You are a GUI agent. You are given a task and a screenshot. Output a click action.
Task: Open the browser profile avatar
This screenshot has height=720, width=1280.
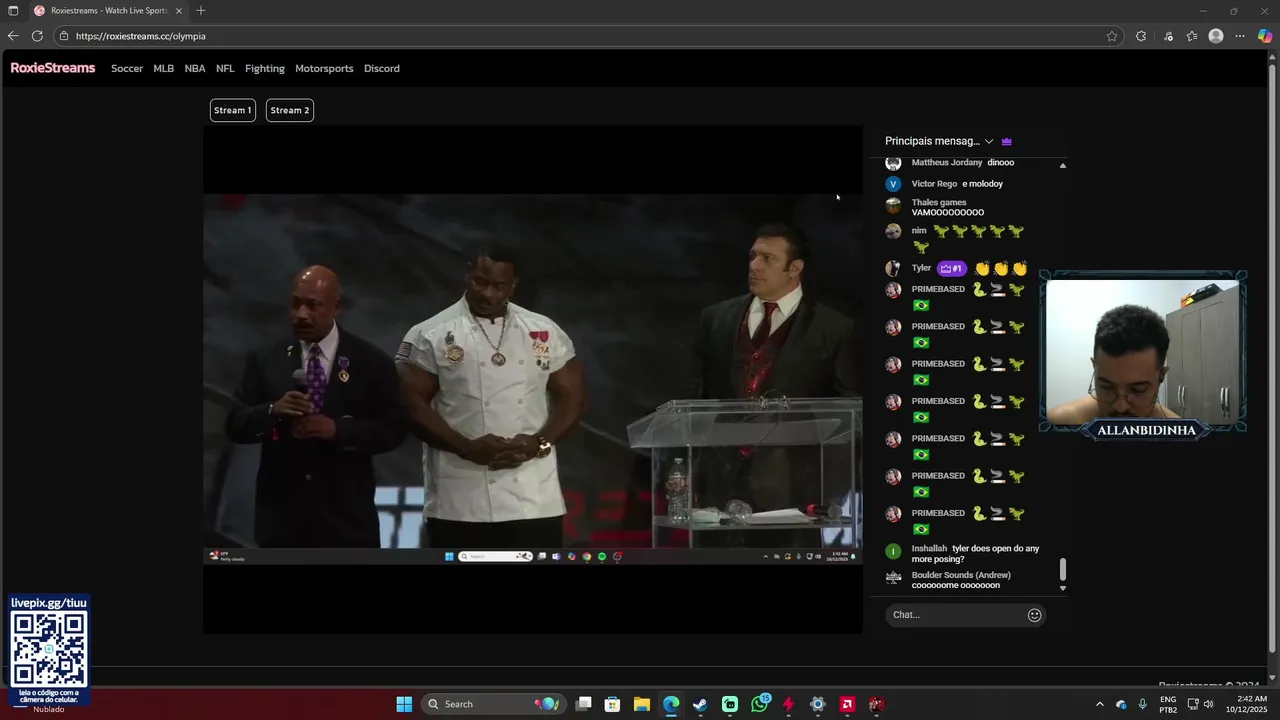click(1216, 36)
